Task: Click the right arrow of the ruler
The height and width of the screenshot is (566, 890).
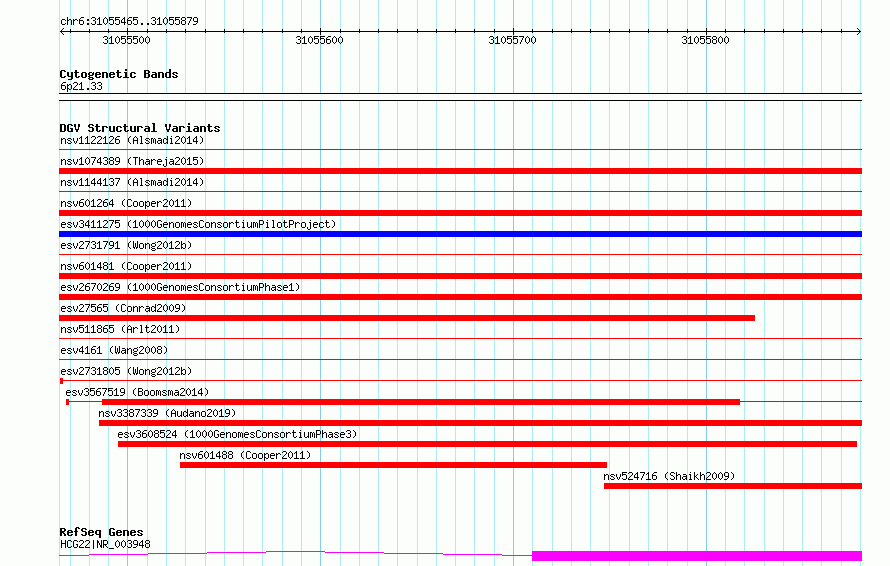Action: coord(859,32)
